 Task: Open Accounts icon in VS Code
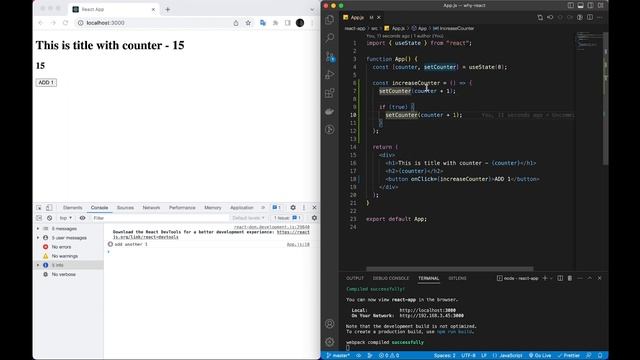[329, 324]
